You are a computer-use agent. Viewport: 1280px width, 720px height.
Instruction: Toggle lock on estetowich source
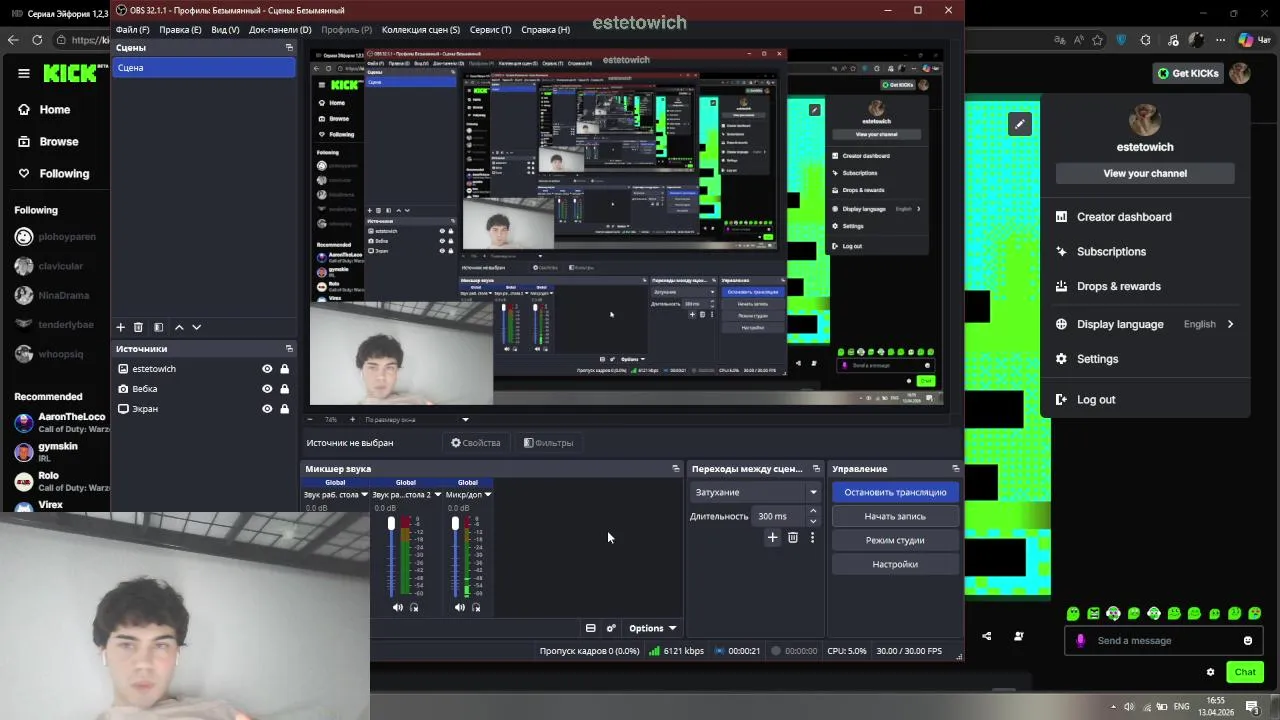pyautogui.click(x=285, y=369)
